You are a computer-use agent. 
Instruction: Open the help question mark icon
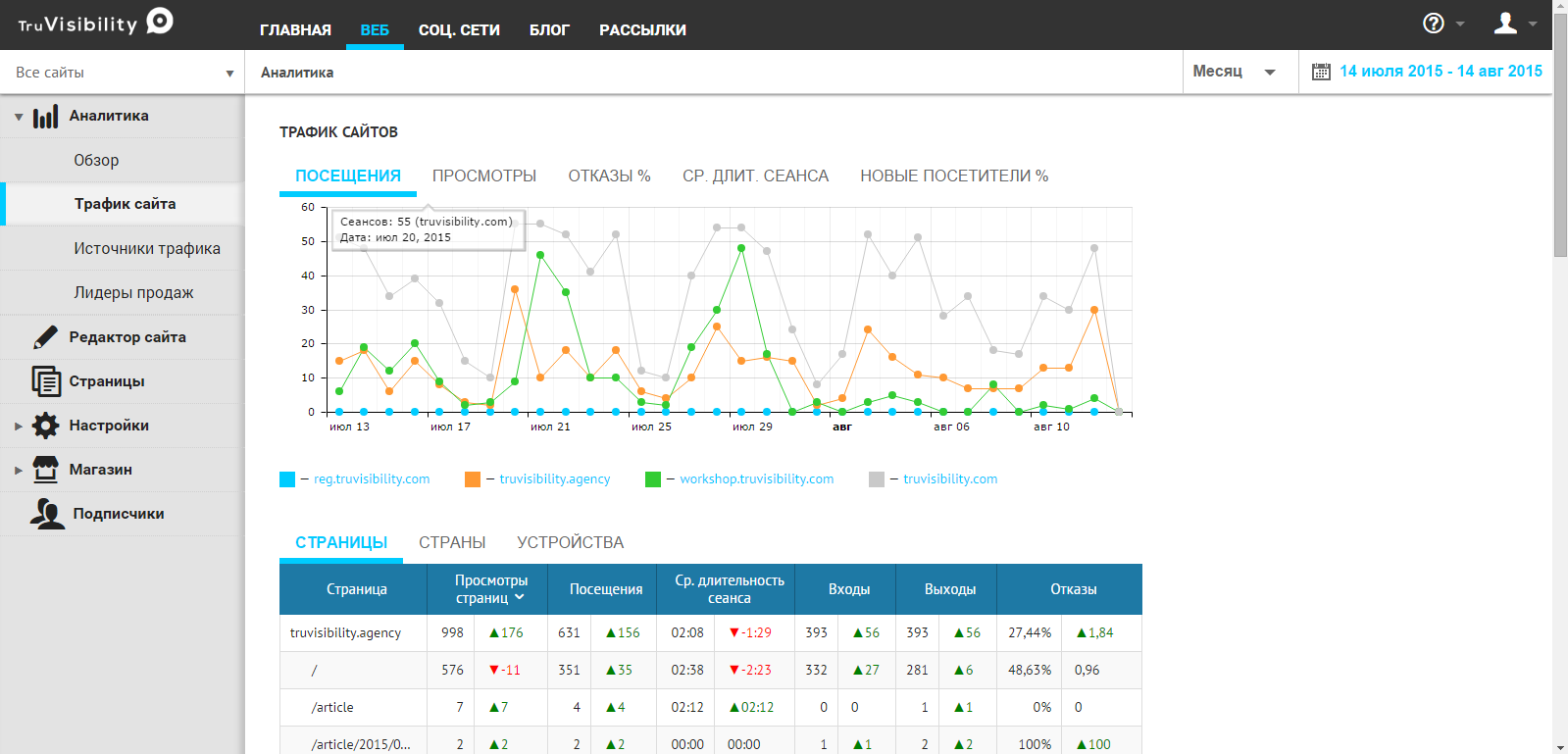point(1434,23)
